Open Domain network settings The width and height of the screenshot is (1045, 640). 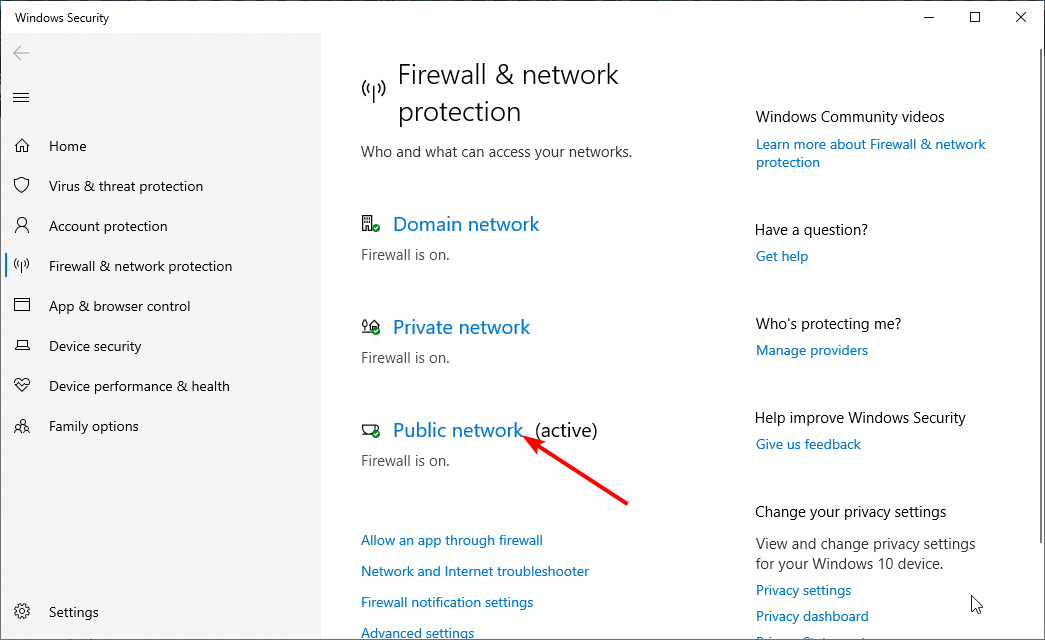click(x=465, y=224)
